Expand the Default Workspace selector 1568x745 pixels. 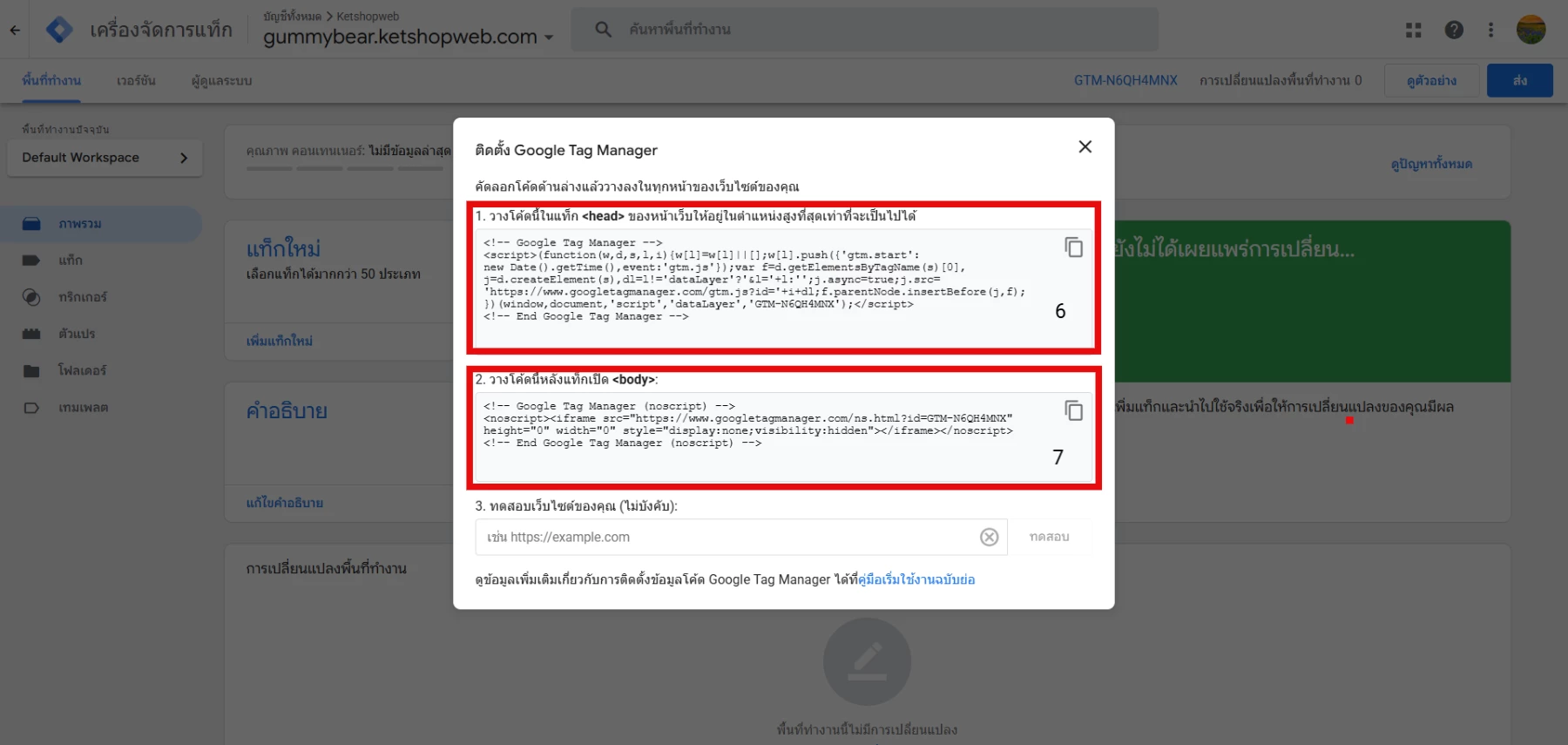click(105, 158)
